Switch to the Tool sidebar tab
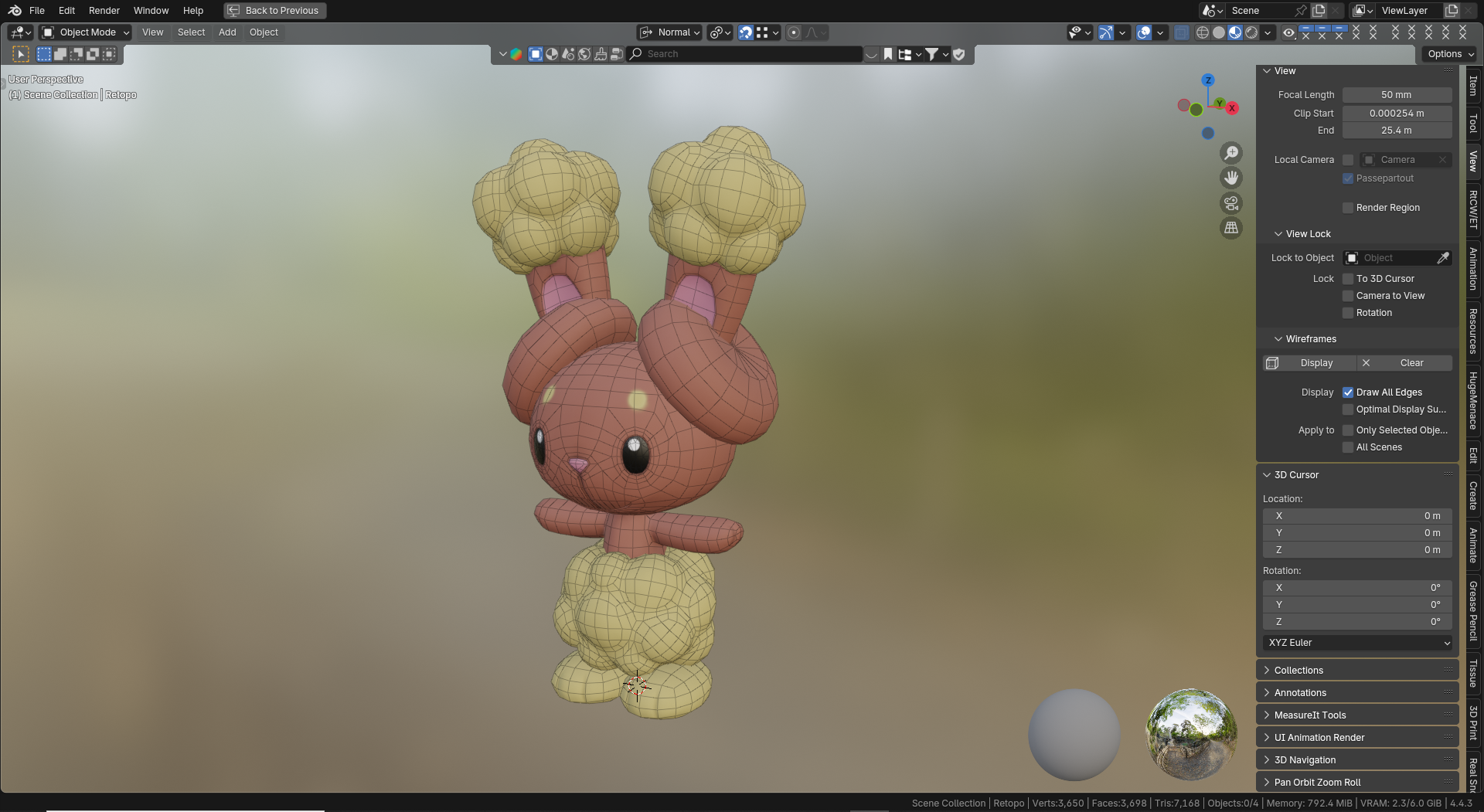This screenshot has height=812, width=1484. pos(1473,124)
